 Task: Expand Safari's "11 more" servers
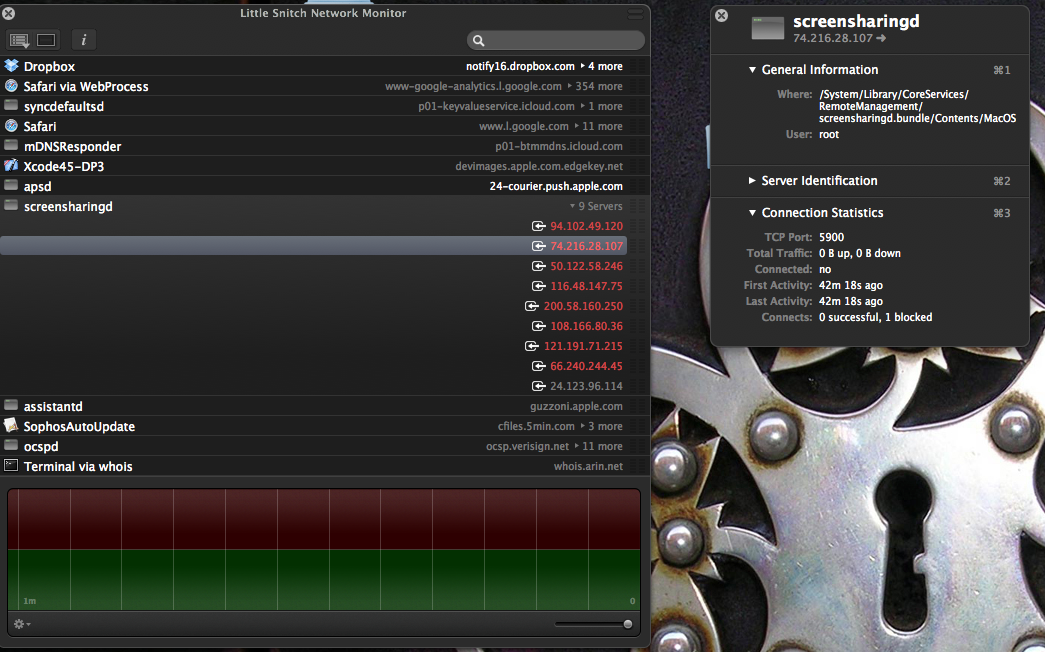pos(598,126)
